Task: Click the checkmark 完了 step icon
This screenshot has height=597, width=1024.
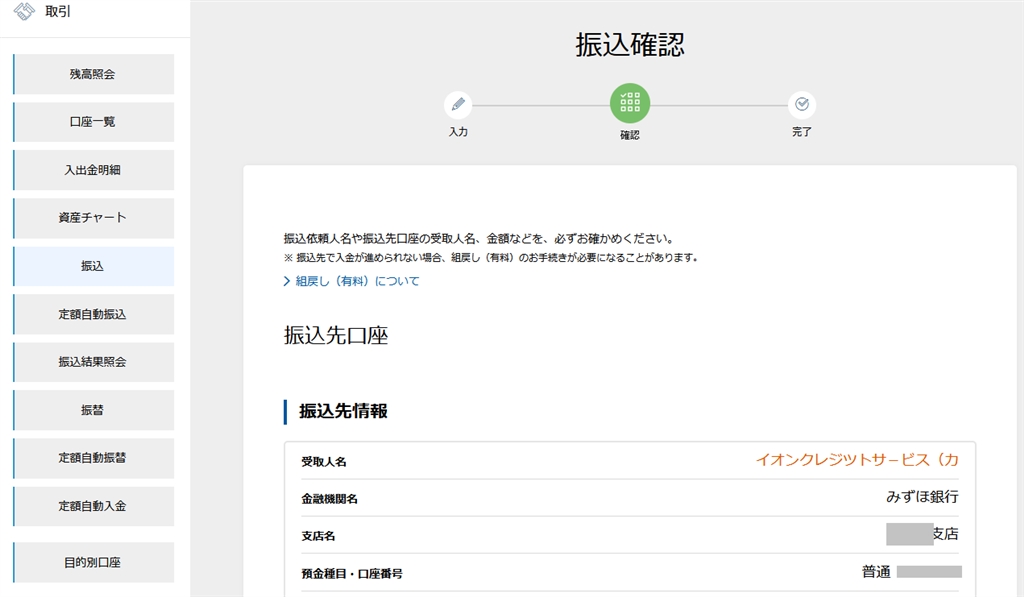Action: click(801, 104)
